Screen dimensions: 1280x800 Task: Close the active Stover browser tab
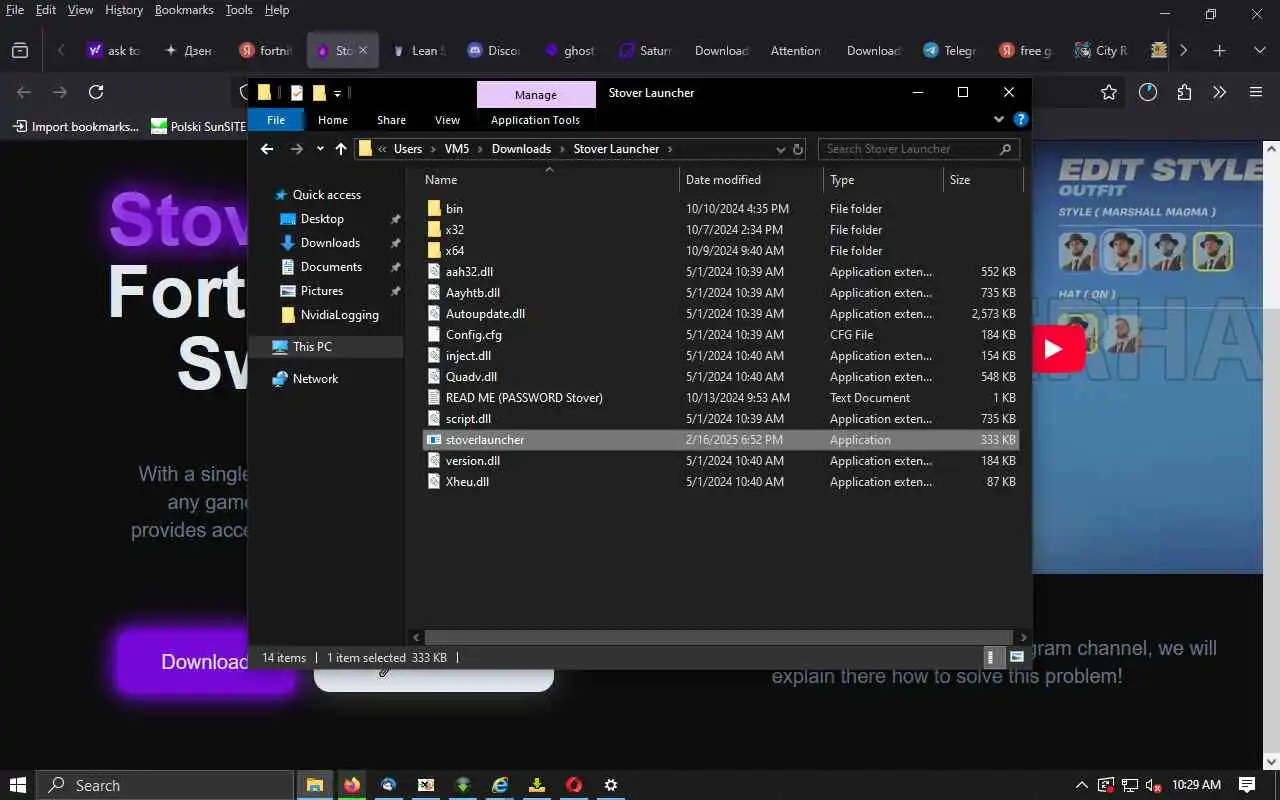(x=363, y=50)
